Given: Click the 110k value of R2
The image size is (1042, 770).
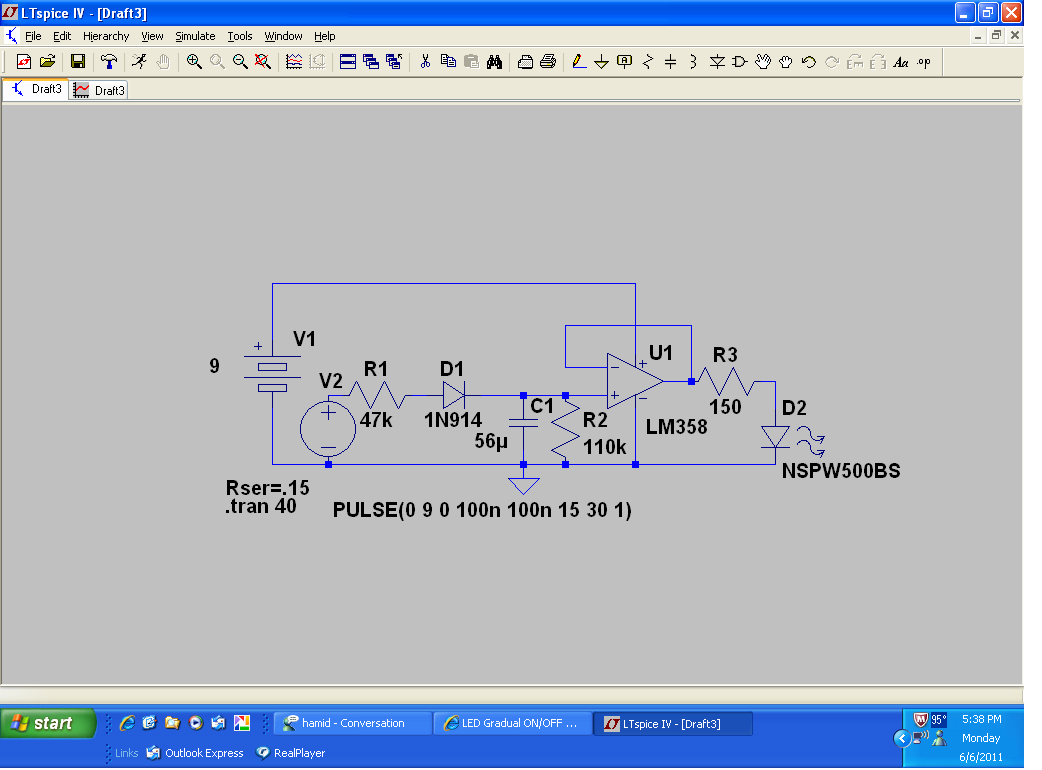Looking at the screenshot, I should point(604,446).
